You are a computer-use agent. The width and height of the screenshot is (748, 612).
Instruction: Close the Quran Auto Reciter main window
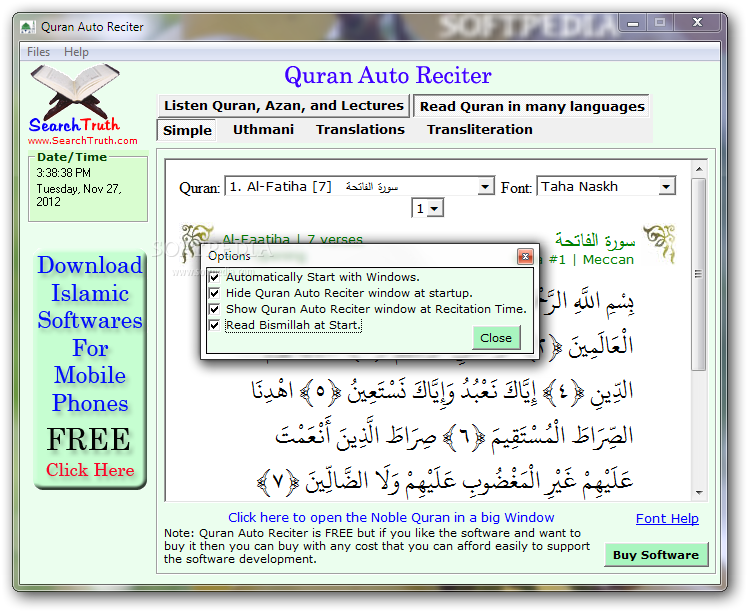[x=697, y=22]
